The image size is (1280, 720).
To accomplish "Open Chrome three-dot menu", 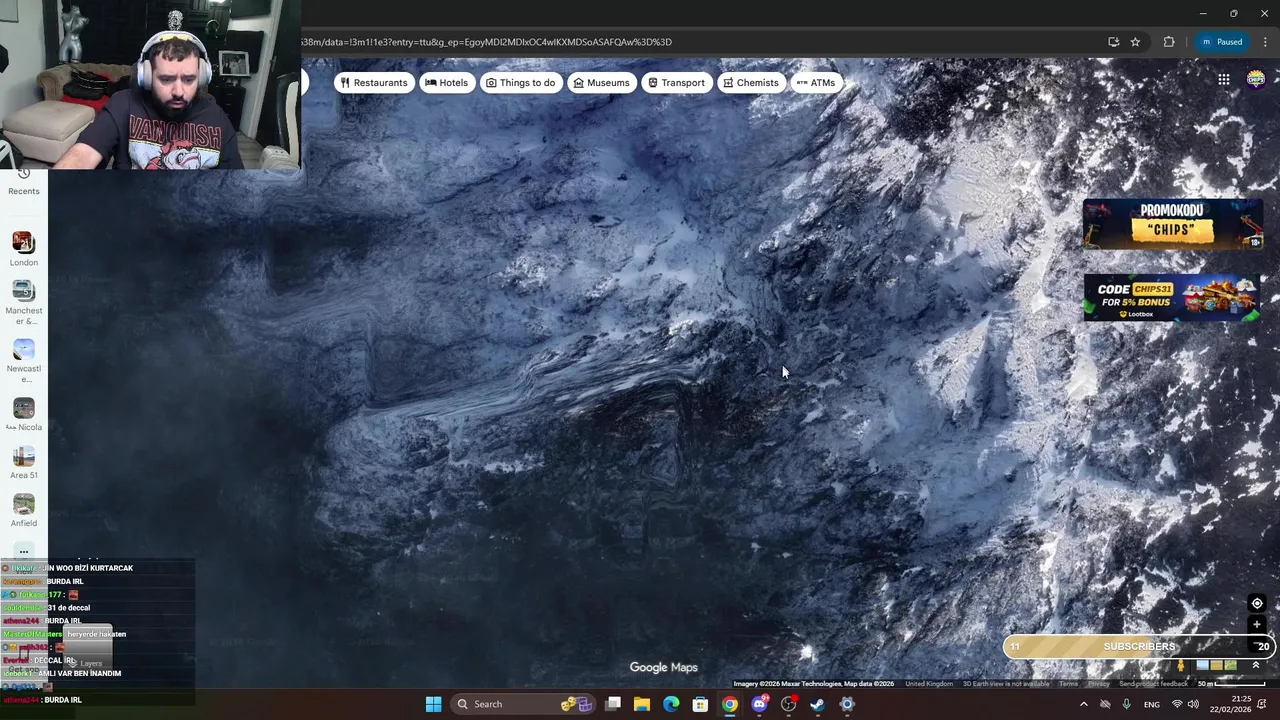I will (1265, 42).
